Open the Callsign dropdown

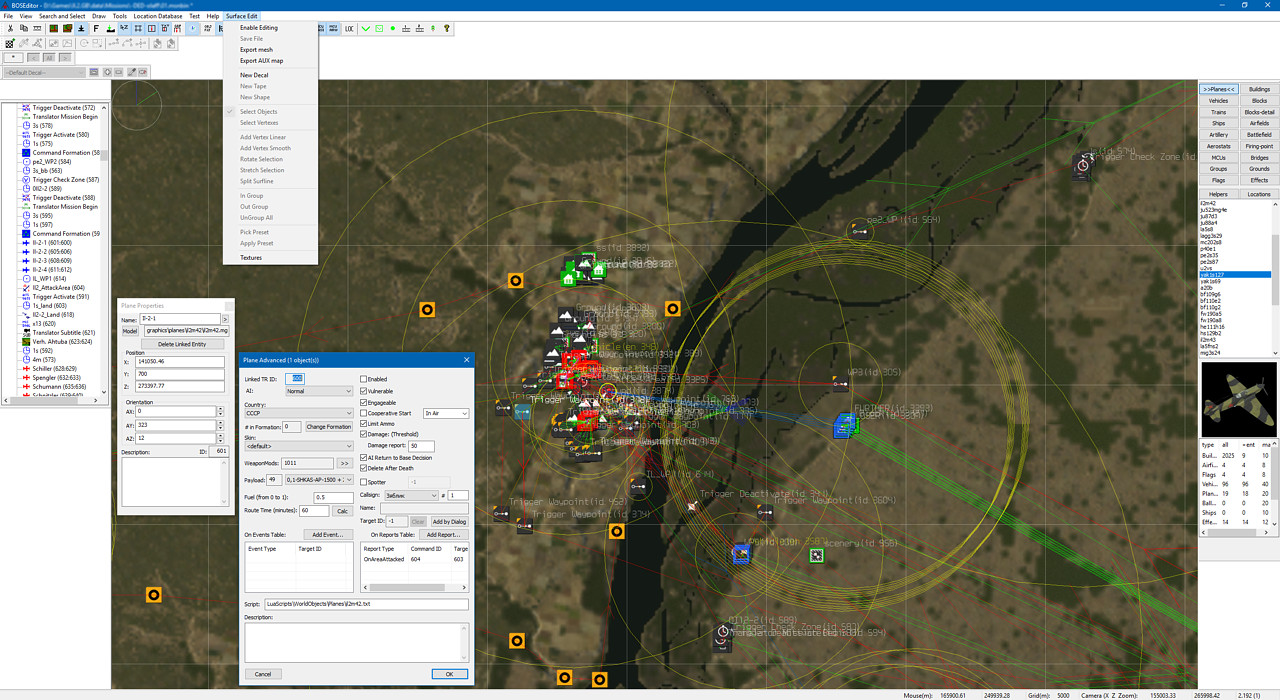[x=411, y=495]
